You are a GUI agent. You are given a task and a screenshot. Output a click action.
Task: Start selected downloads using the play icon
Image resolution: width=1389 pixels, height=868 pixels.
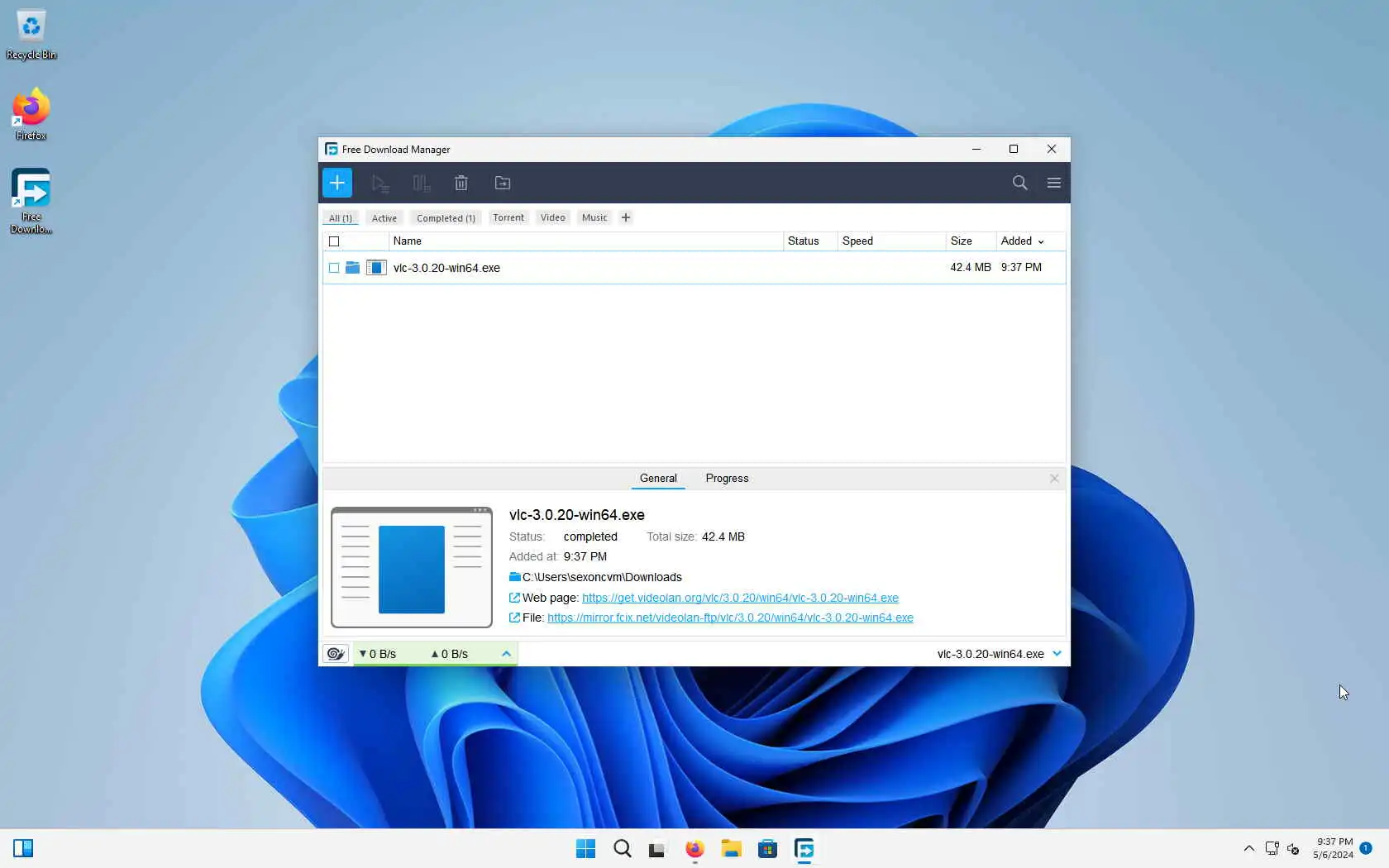pyautogui.click(x=380, y=184)
